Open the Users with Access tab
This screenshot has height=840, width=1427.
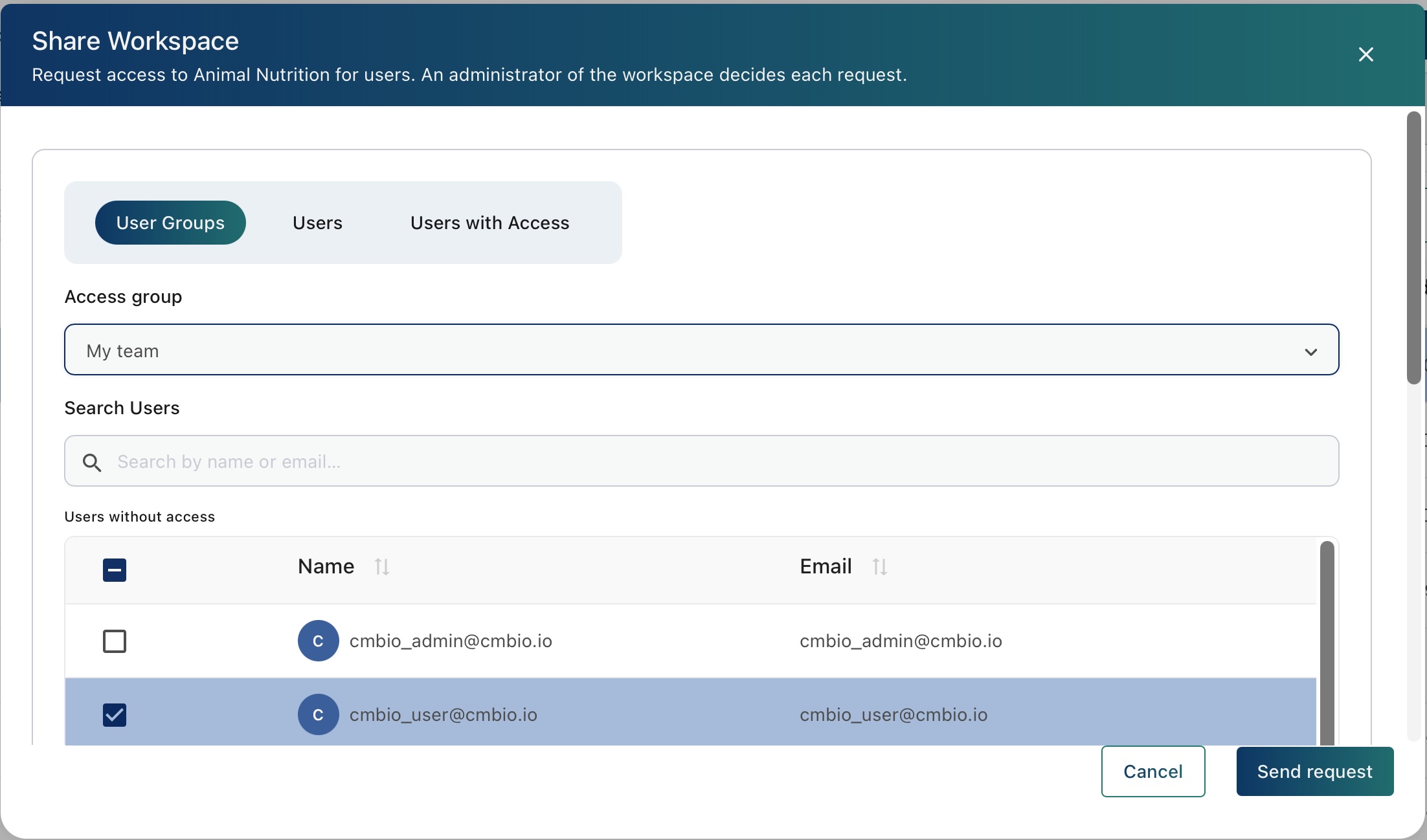point(490,223)
